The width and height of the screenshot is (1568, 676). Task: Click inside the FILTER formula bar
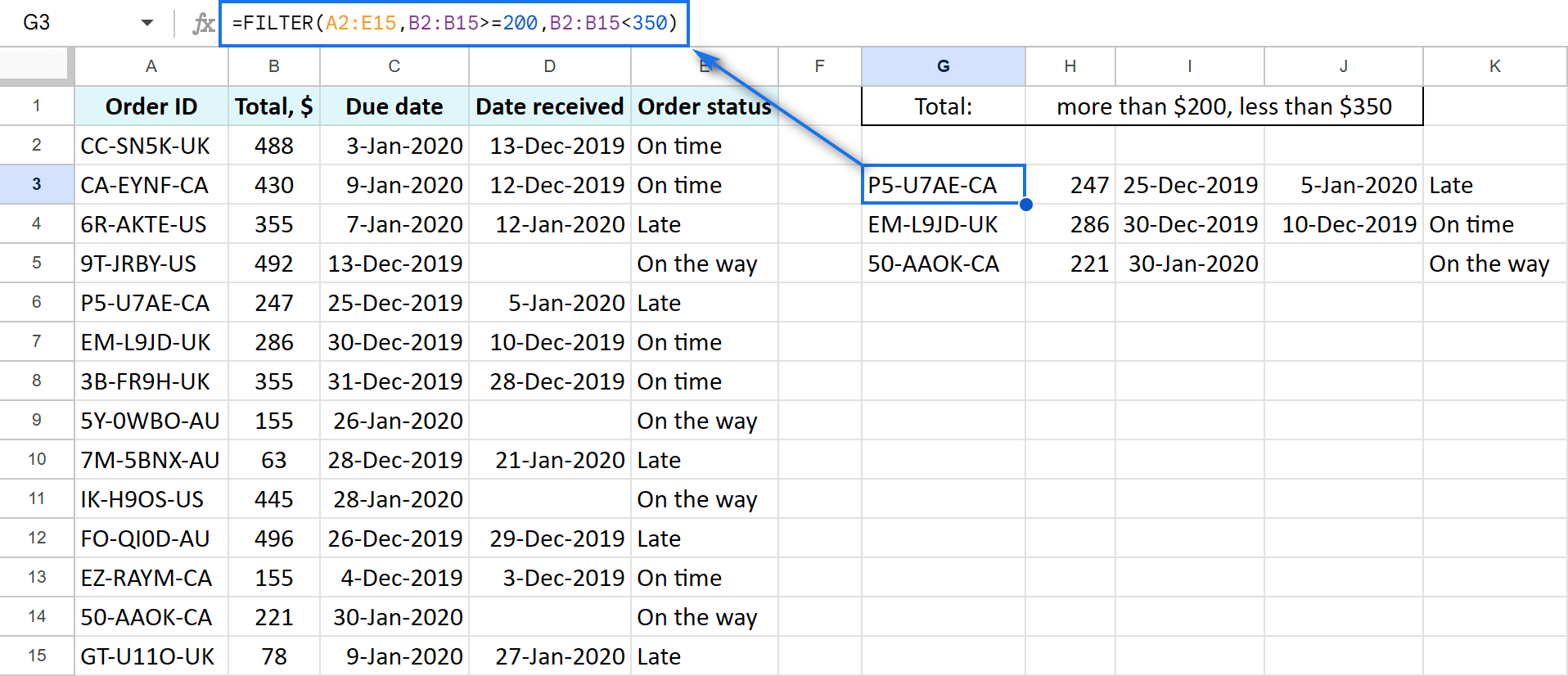tap(454, 23)
